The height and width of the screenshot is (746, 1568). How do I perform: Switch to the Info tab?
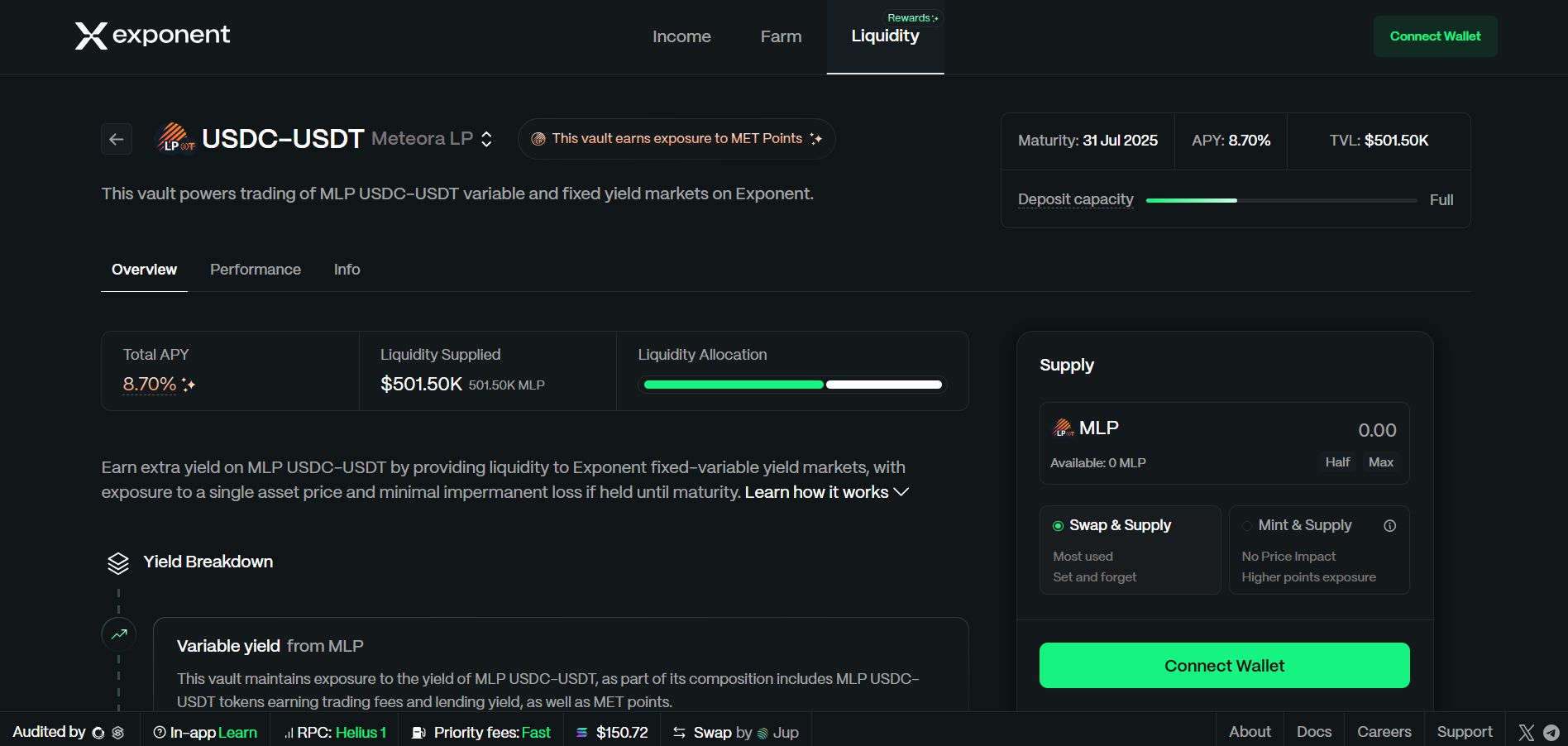[347, 270]
